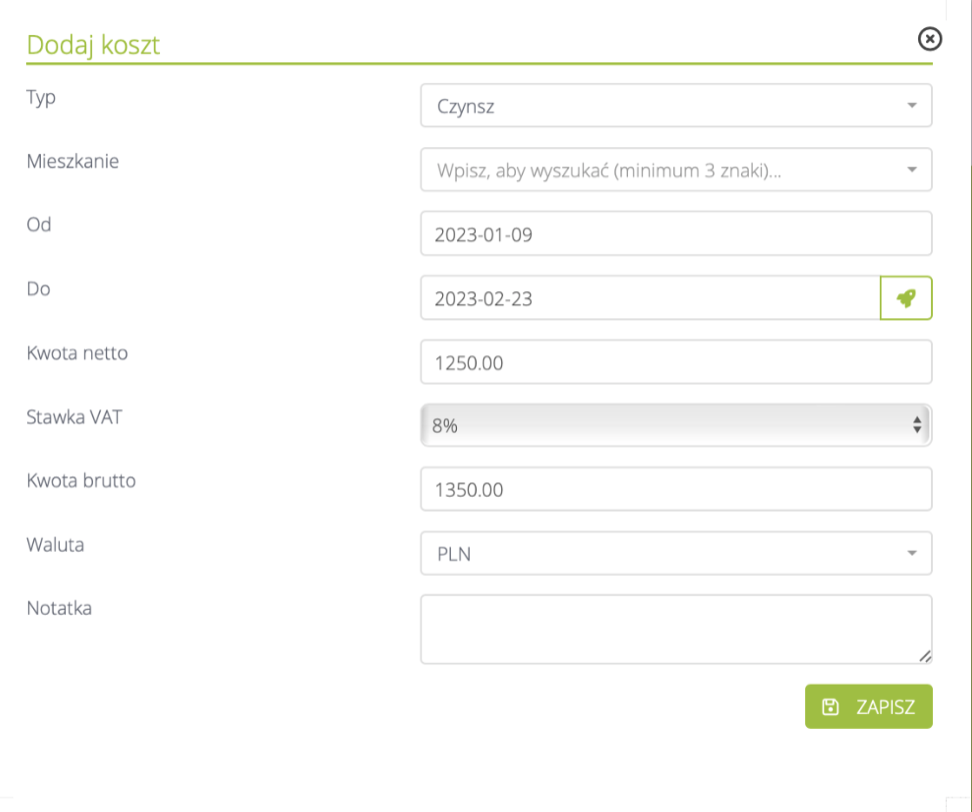Expand the Mieszkanie search dropdown arrow

(912, 170)
